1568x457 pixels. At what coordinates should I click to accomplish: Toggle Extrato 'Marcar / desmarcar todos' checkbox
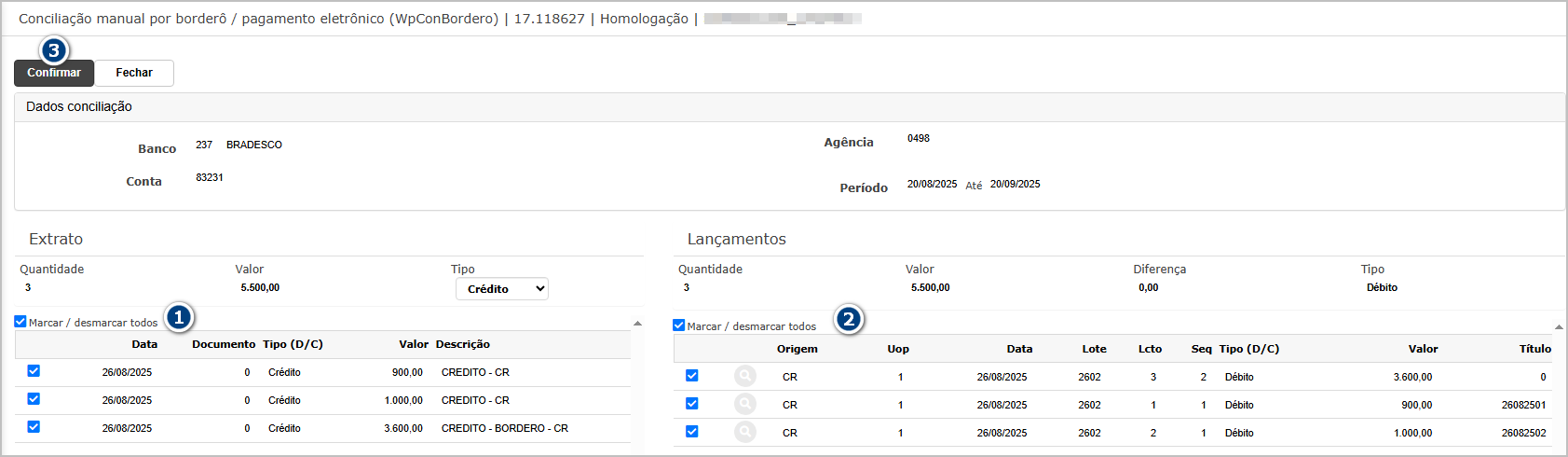(20, 322)
